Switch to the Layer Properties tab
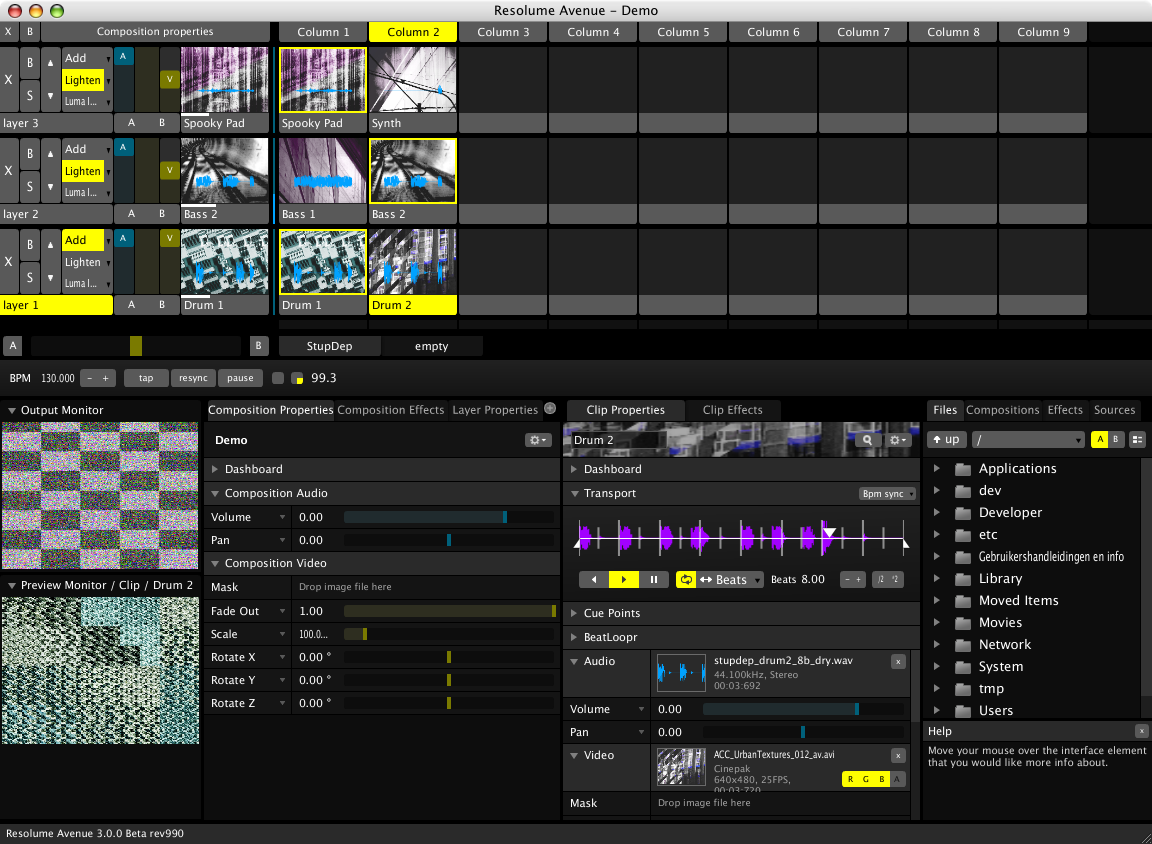 (x=495, y=410)
